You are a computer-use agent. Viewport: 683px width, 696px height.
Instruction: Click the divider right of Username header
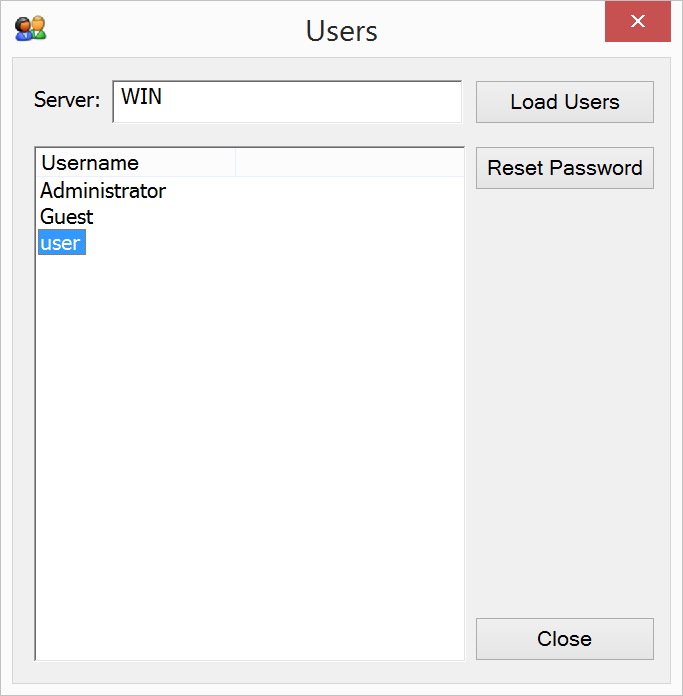point(235,163)
